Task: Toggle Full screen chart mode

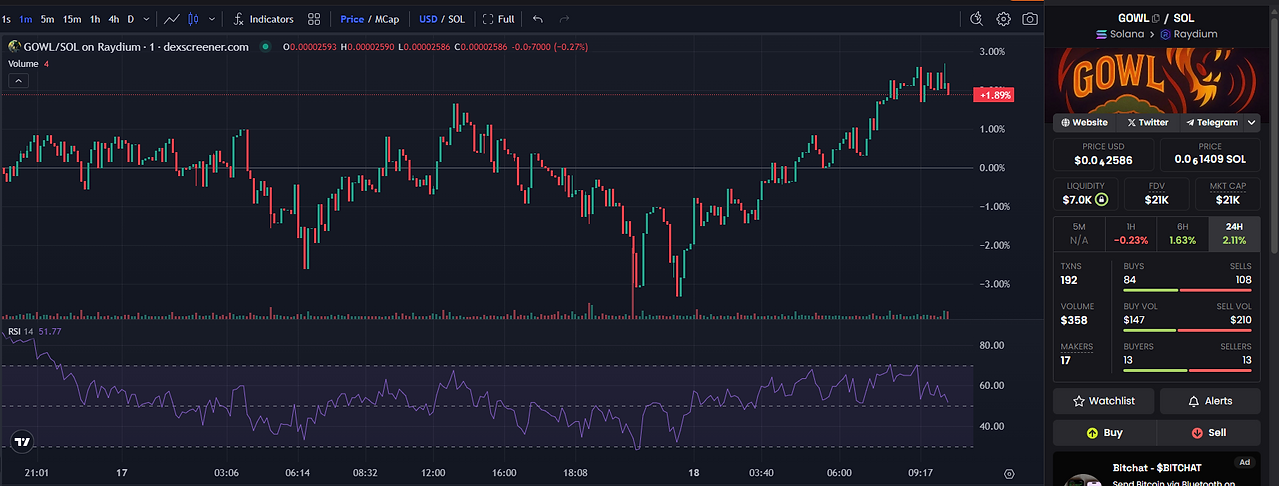Action: click(x=498, y=19)
